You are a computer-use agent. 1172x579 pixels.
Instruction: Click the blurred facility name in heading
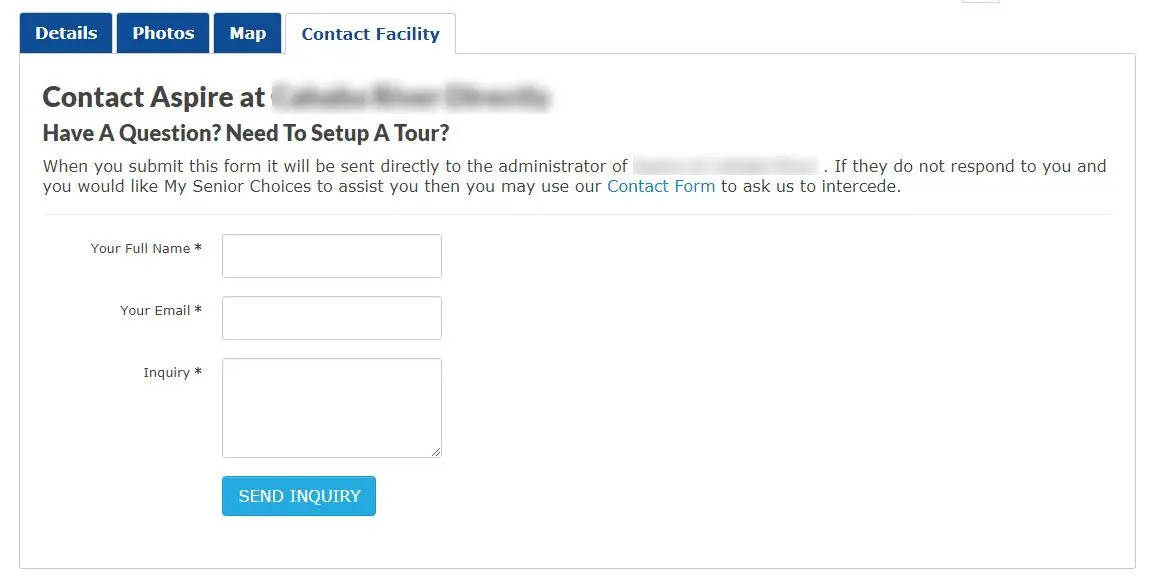click(410, 97)
